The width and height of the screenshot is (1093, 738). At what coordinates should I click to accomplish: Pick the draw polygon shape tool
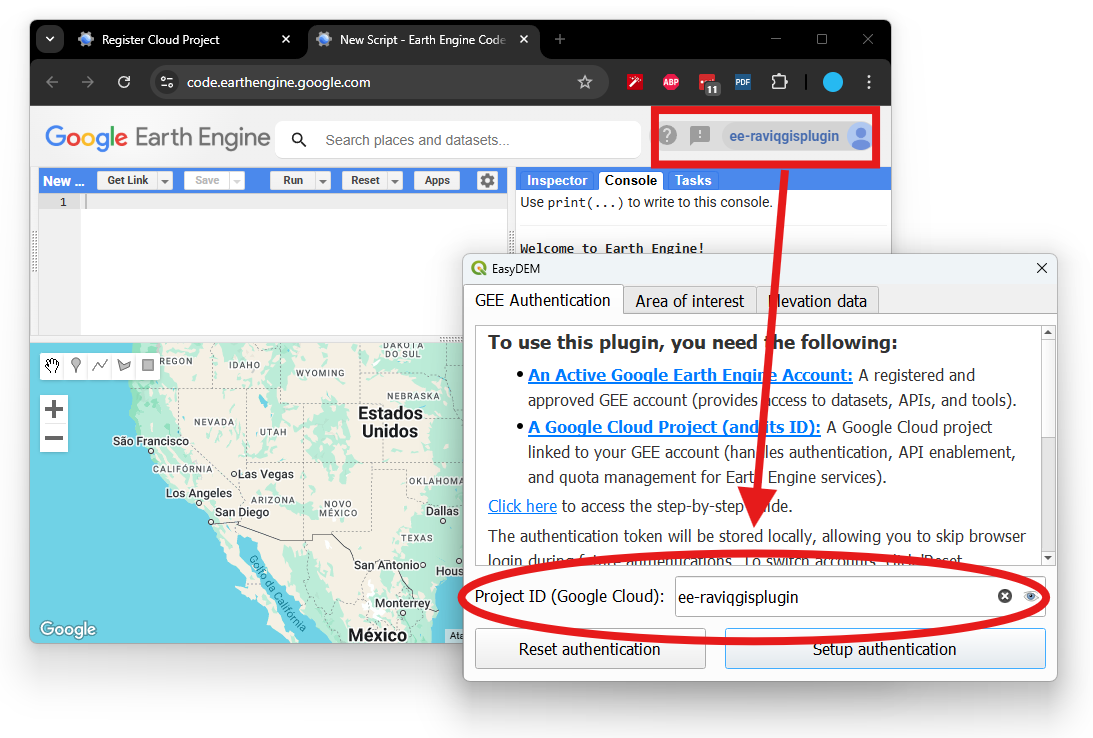124,366
